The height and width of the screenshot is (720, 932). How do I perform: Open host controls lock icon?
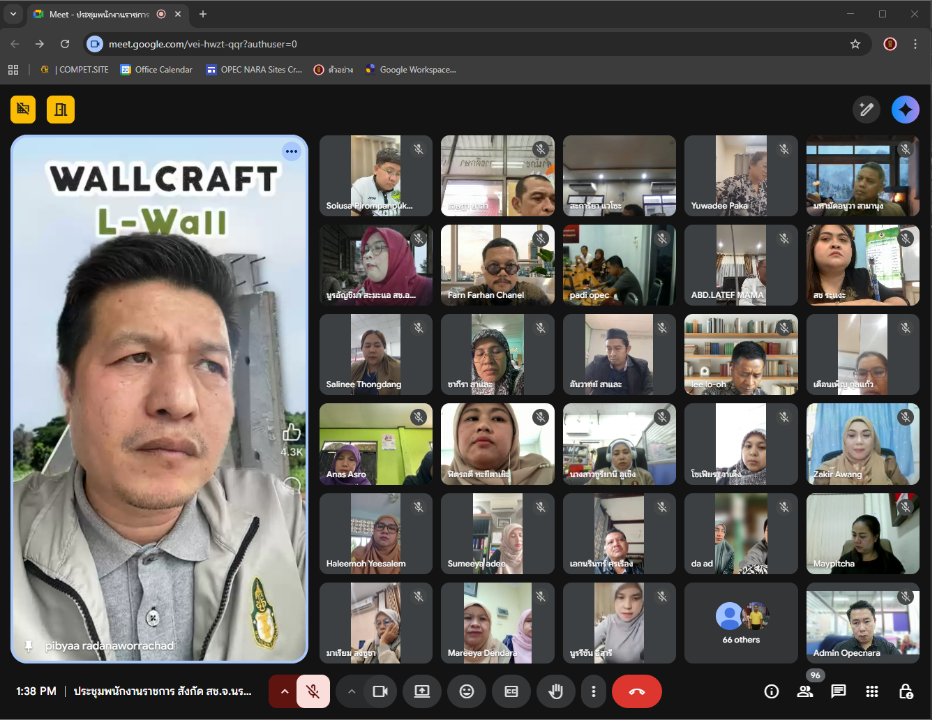coord(905,691)
